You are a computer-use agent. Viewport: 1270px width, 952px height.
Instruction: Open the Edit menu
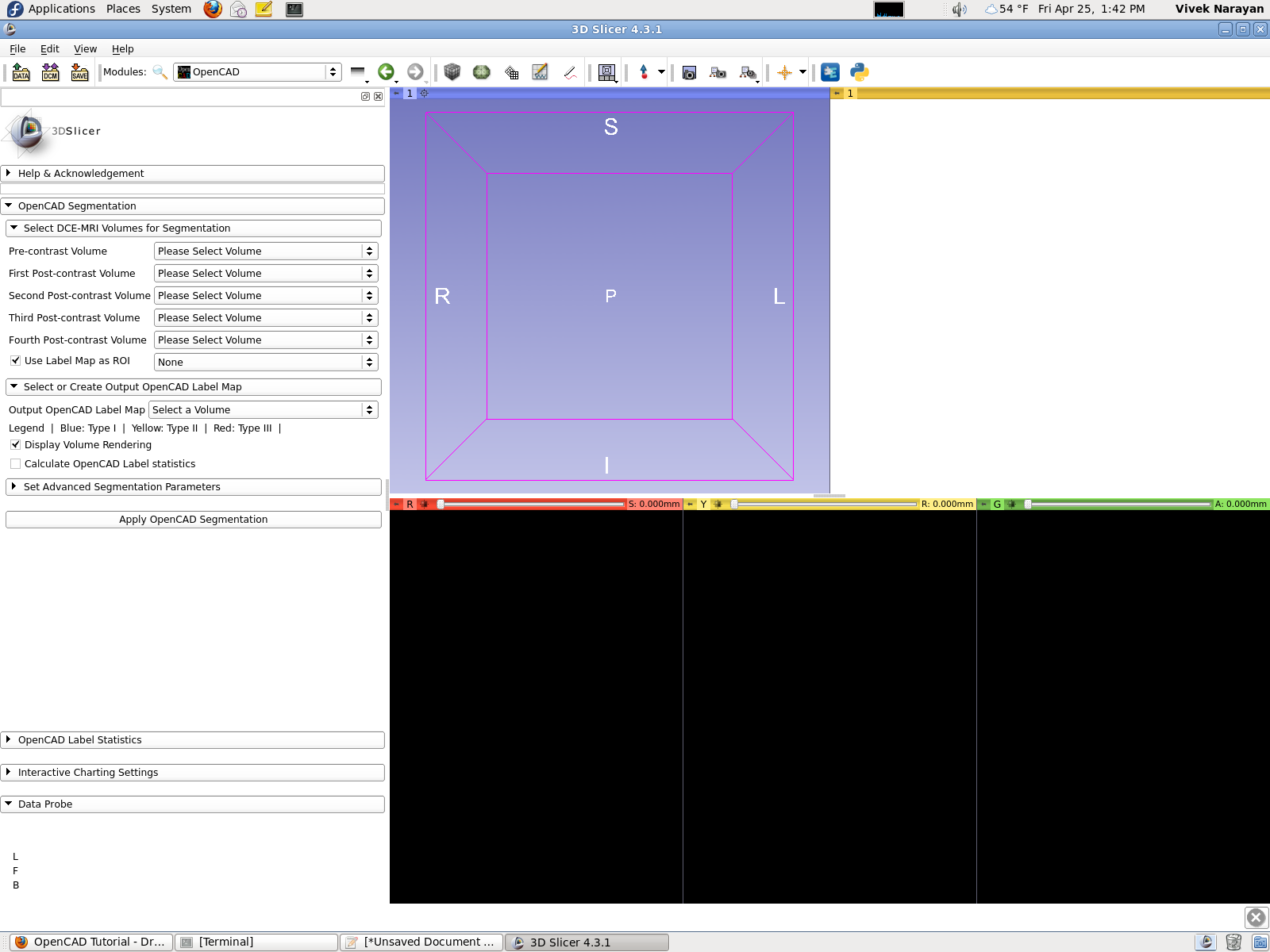tap(49, 49)
